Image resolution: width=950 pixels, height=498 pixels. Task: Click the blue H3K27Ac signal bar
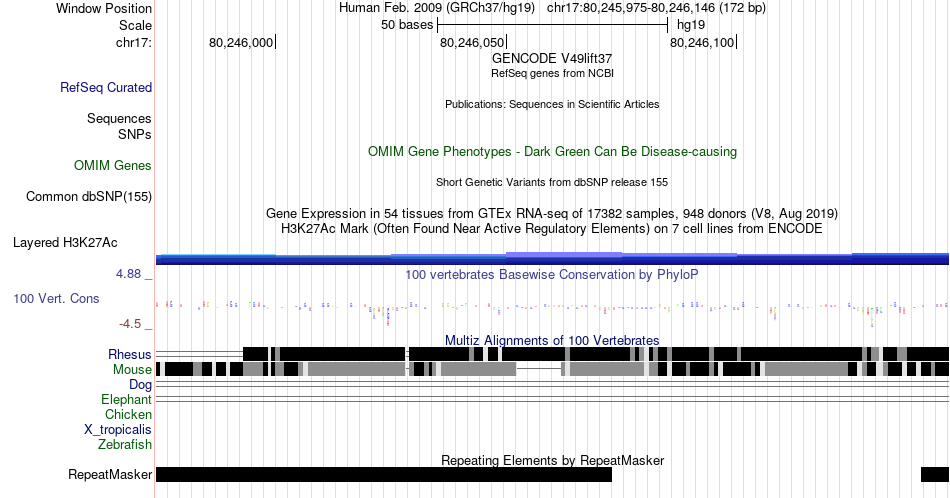click(x=552, y=259)
